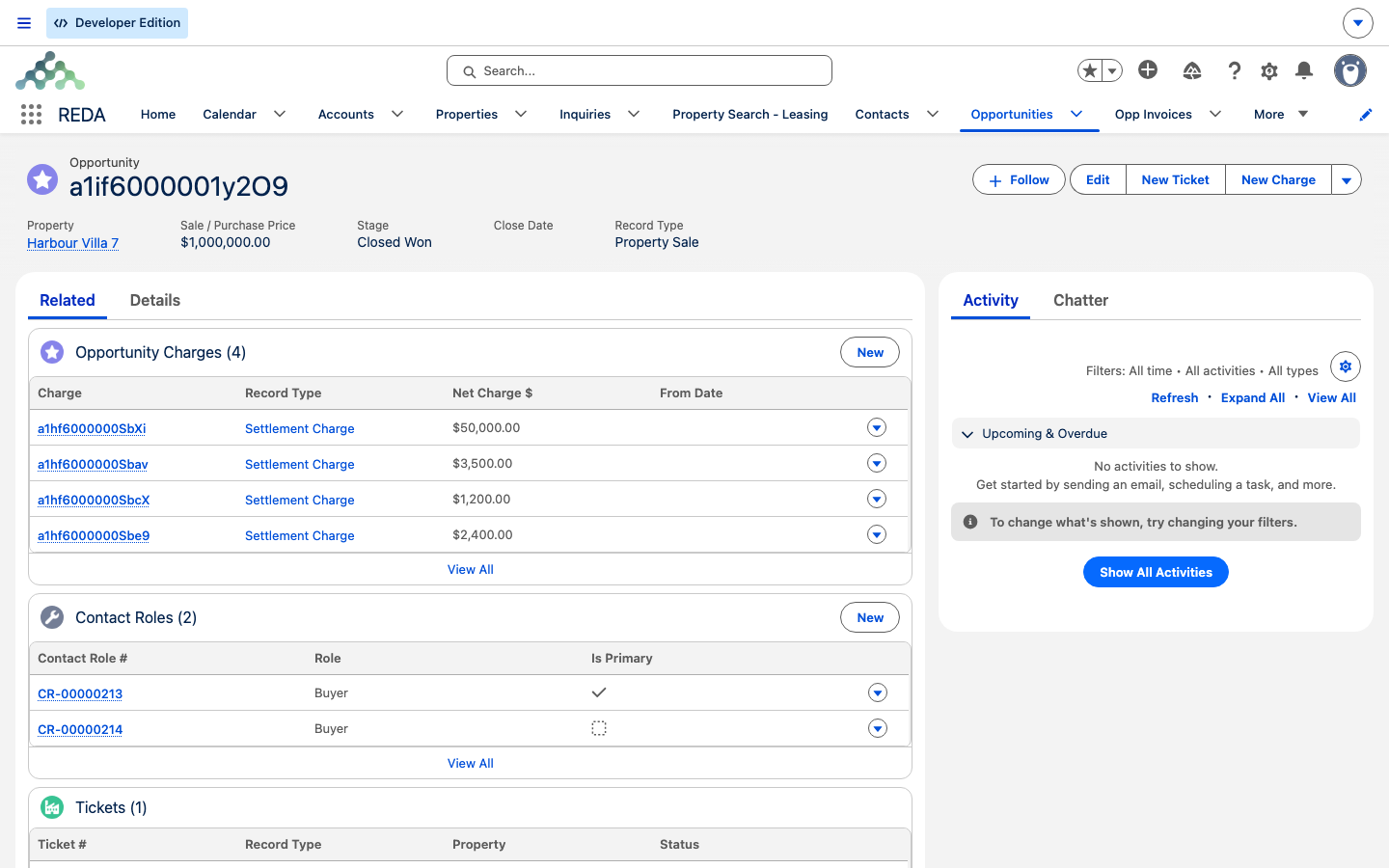Click the global Search input field
1389x868 pixels.
(x=640, y=70)
